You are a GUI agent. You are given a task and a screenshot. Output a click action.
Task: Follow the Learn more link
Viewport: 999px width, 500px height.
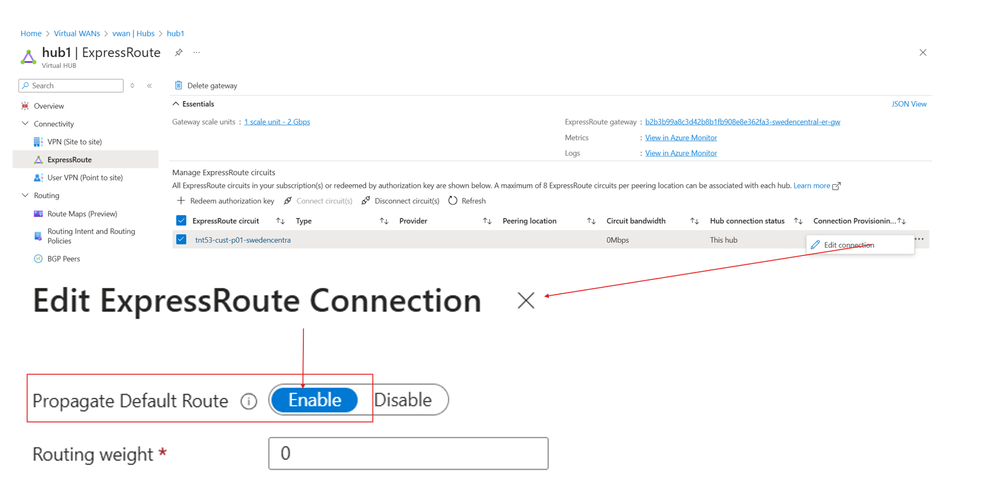(x=817, y=185)
